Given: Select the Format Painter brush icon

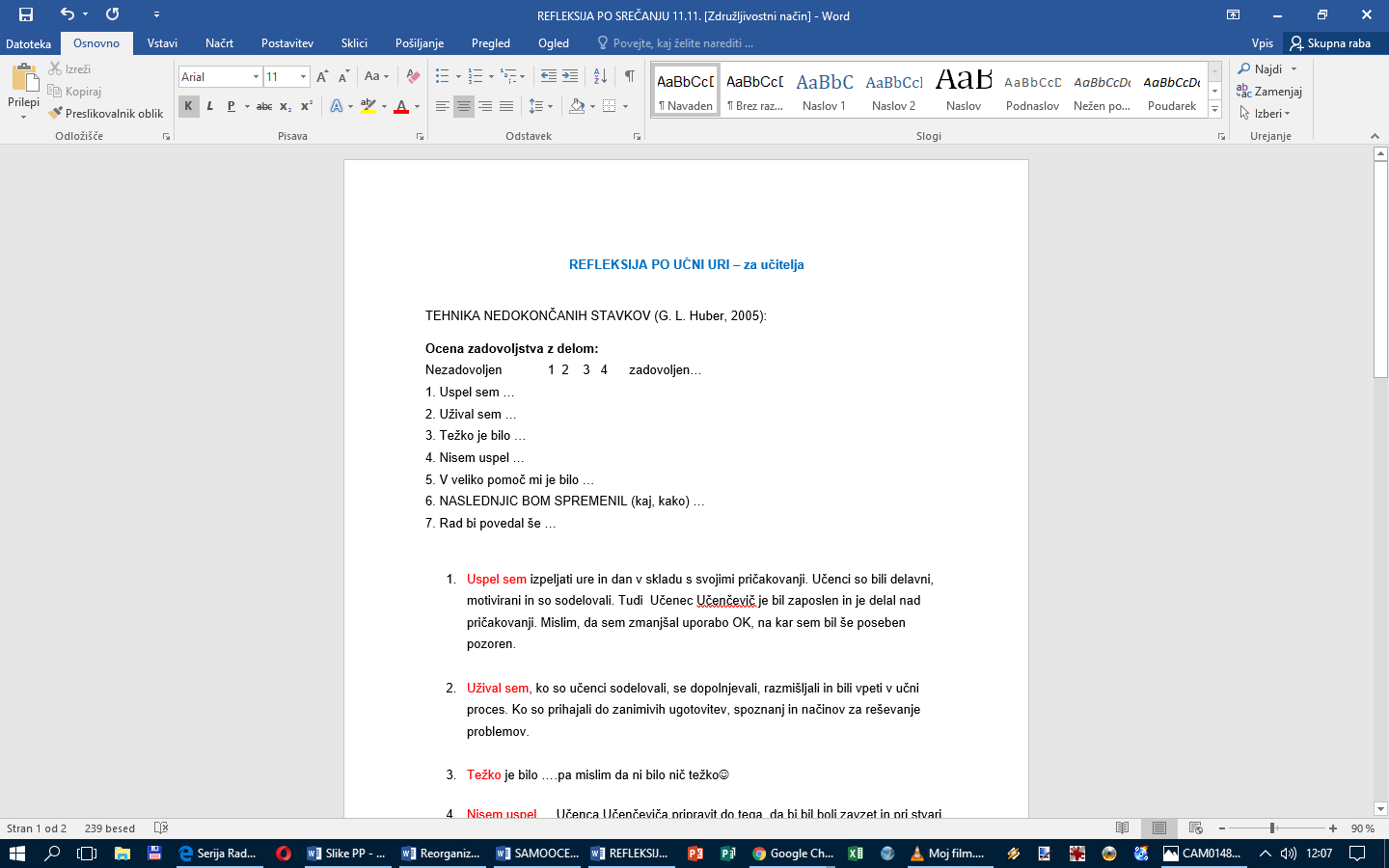Looking at the screenshot, I should [56, 113].
